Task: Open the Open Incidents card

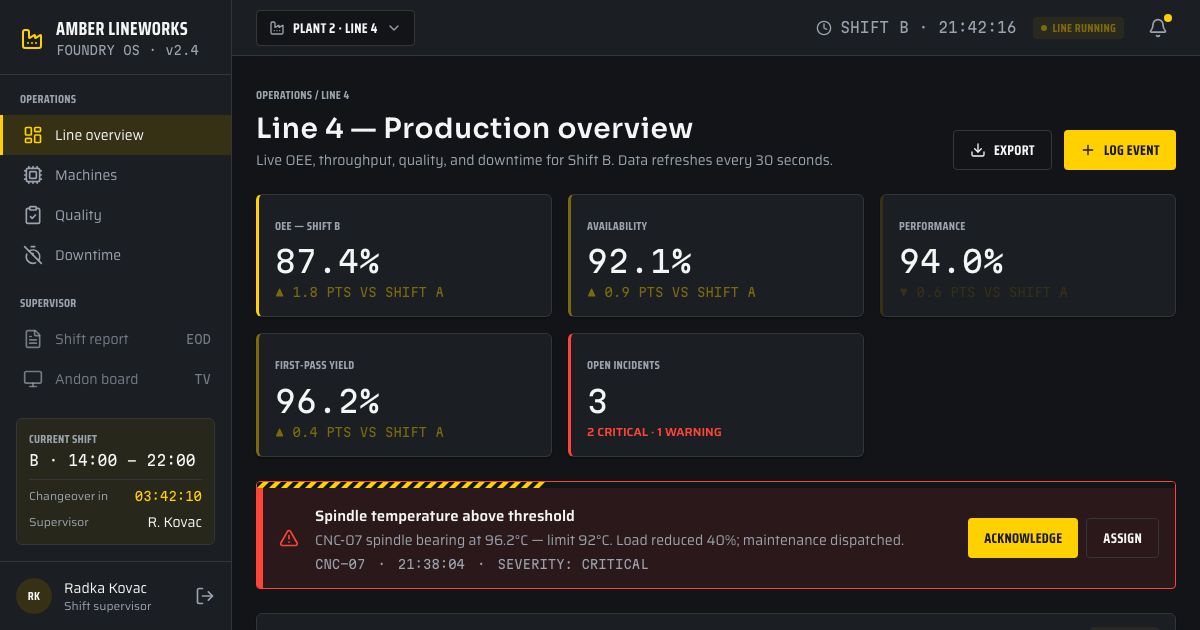Action: (x=716, y=395)
